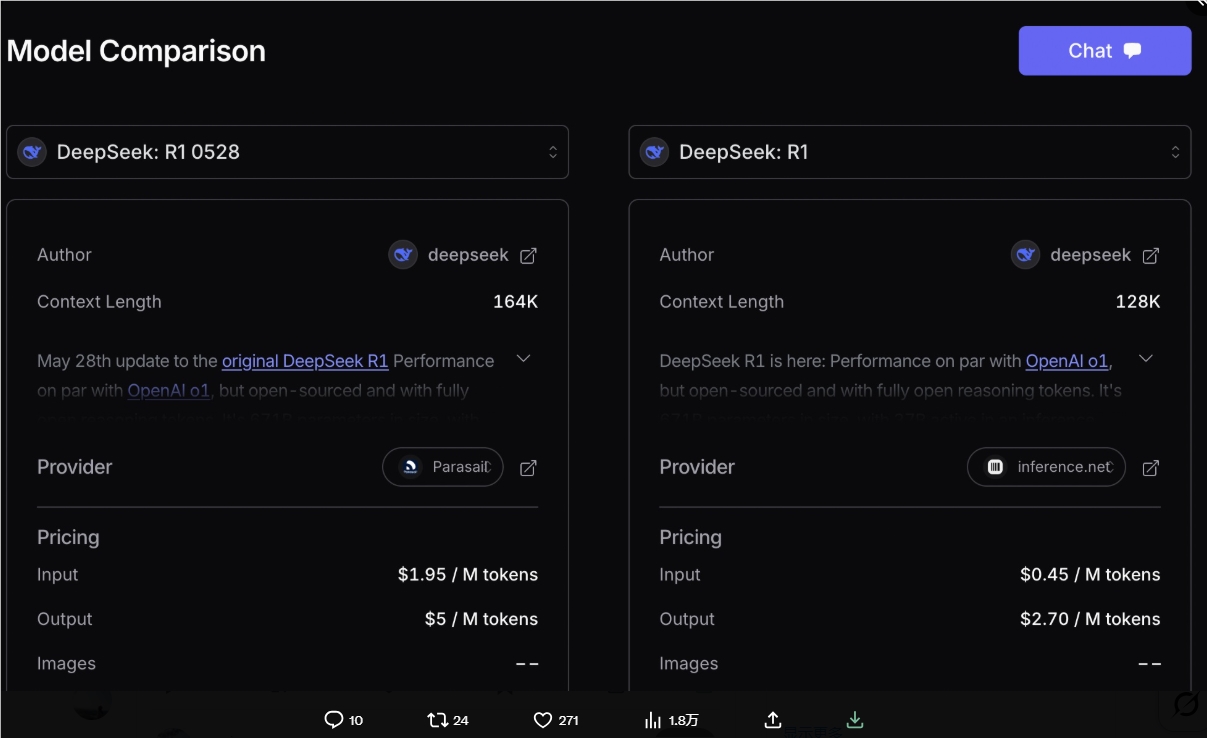Screen dimensions: 1207x738
Task: Open the right deepseek author external link icon
Action: (x=1150, y=256)
